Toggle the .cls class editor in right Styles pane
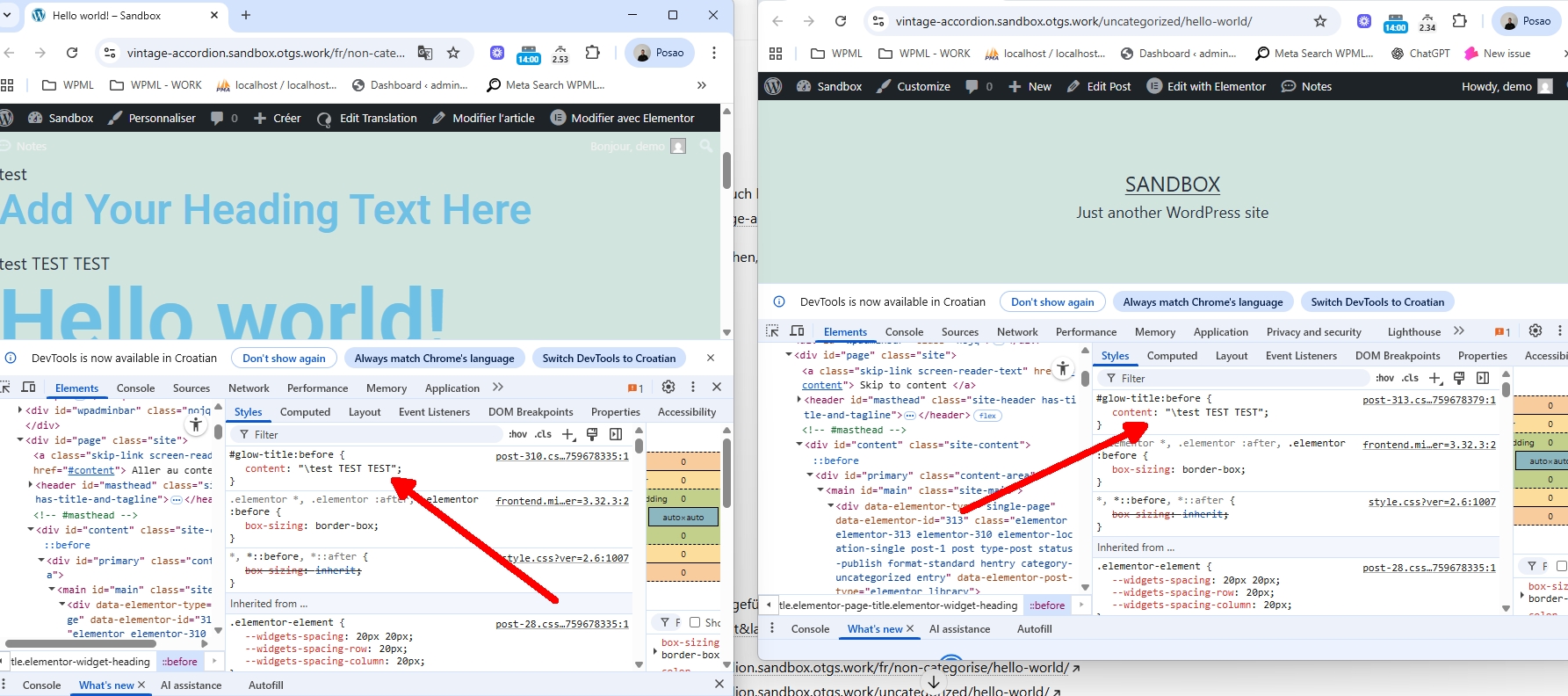Screen dimensions: 1568x696 coord(1410,378)
